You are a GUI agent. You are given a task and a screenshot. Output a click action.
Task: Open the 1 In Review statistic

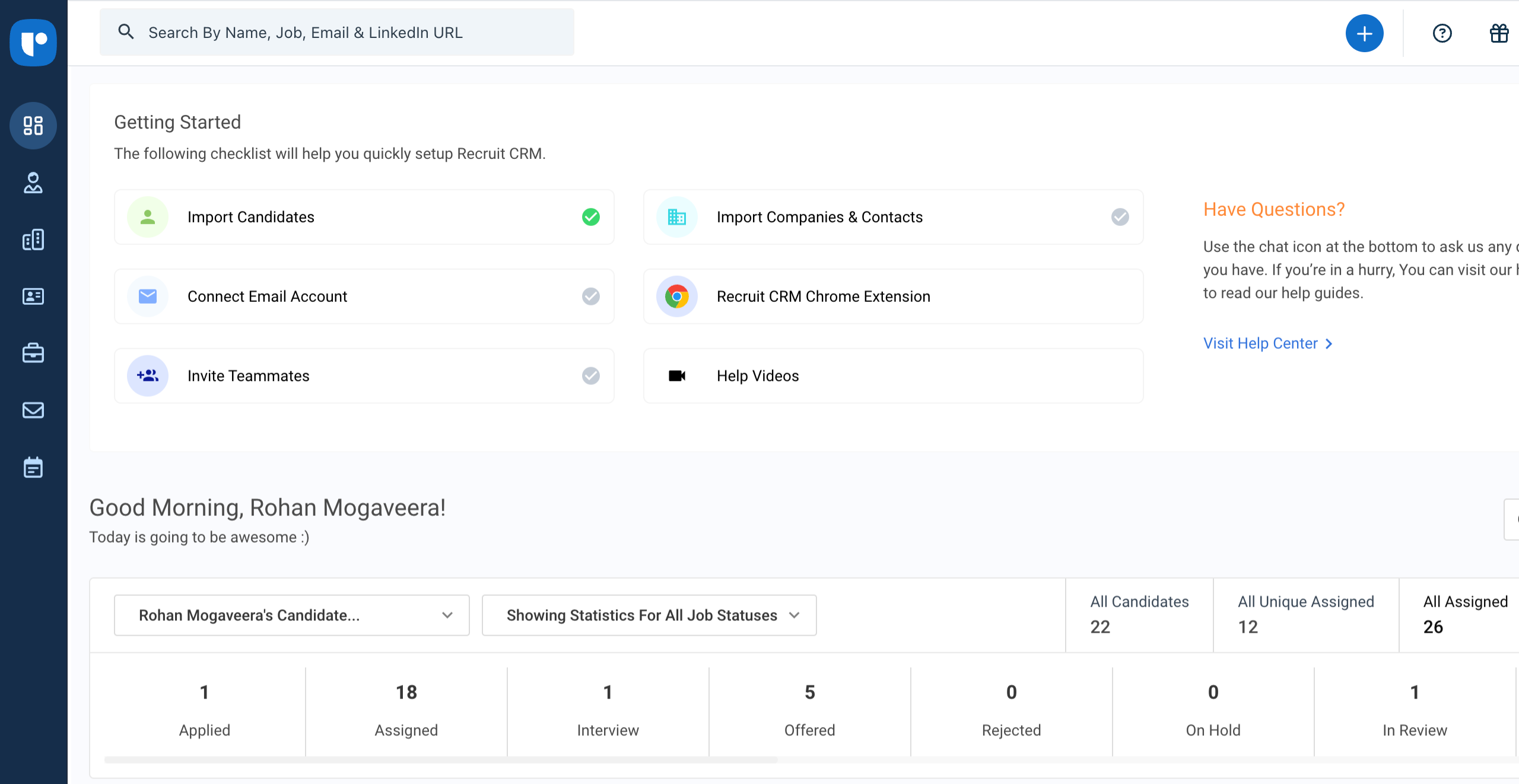[1415, 710]
